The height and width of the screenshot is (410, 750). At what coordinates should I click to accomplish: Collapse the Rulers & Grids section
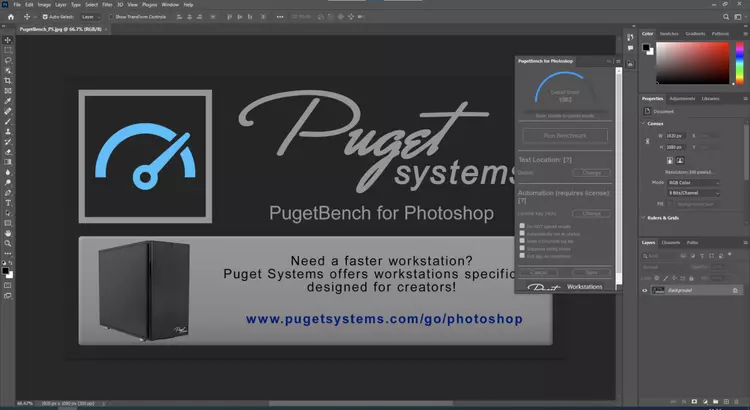(x=643, y=218)
